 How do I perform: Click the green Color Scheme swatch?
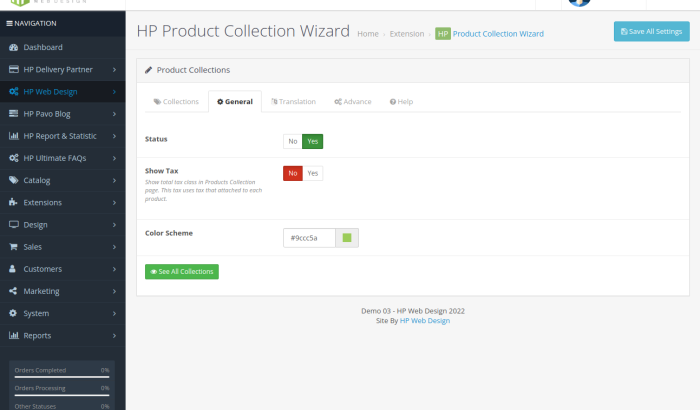pos(347,238)
